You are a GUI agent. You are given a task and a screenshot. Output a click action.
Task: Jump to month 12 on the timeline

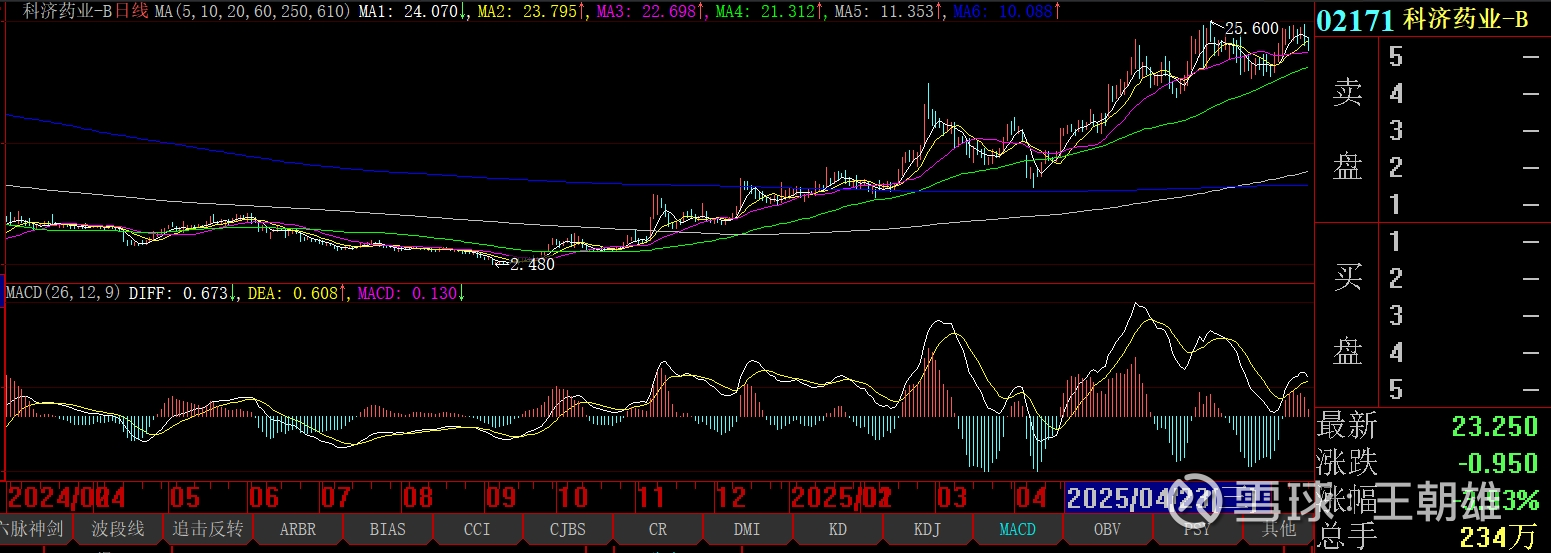coord(731,498)
